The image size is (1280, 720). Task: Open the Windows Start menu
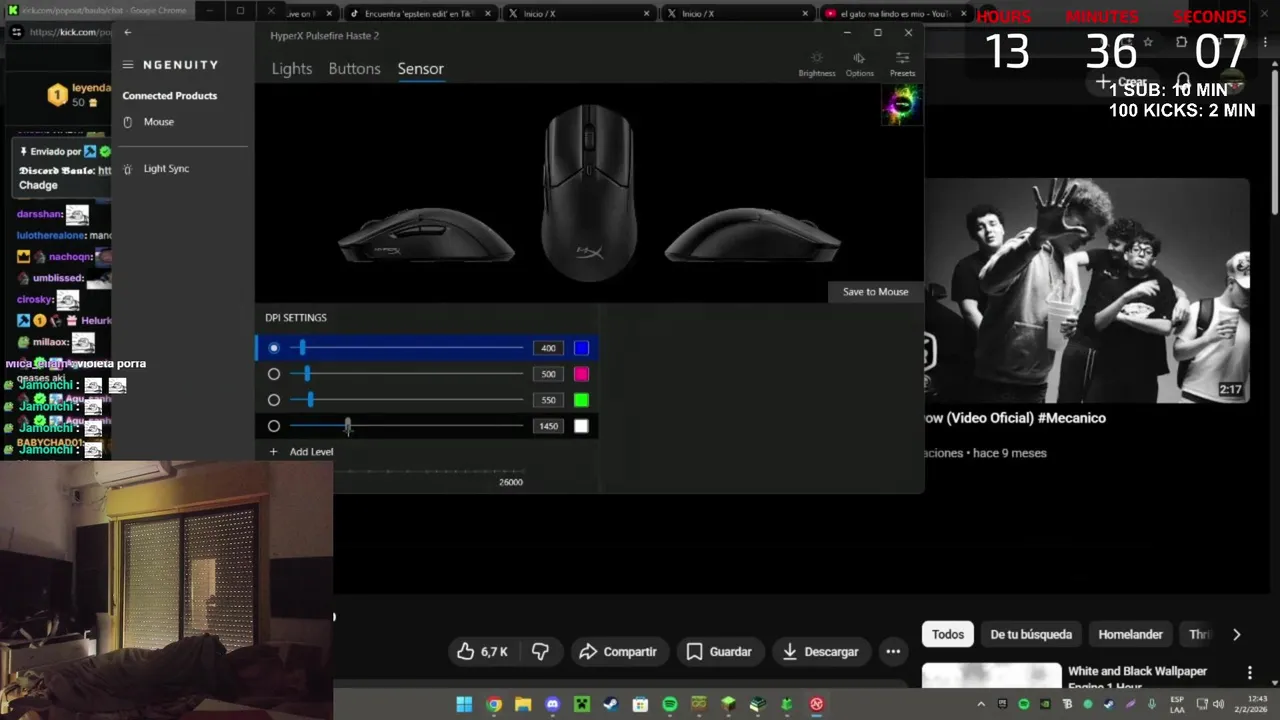click(x=464, y=704)
